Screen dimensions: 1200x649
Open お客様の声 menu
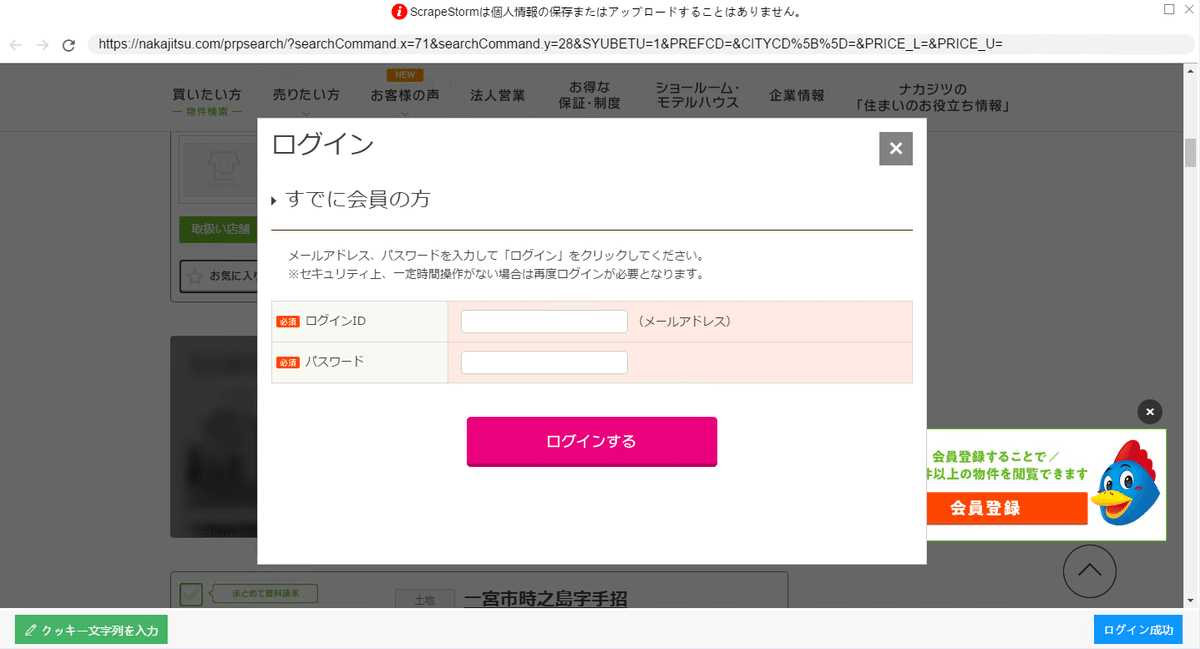pyautogui.click(x=405, y=96)
